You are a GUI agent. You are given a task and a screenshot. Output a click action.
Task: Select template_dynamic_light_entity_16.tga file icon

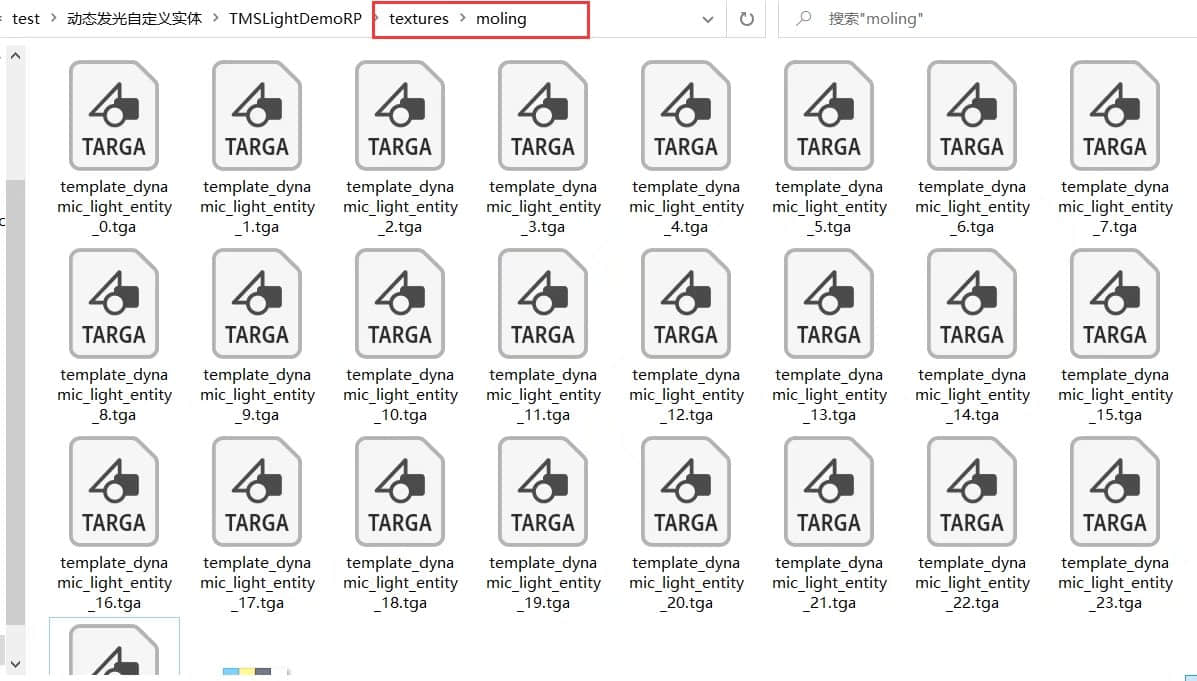[x=114, y=491]
